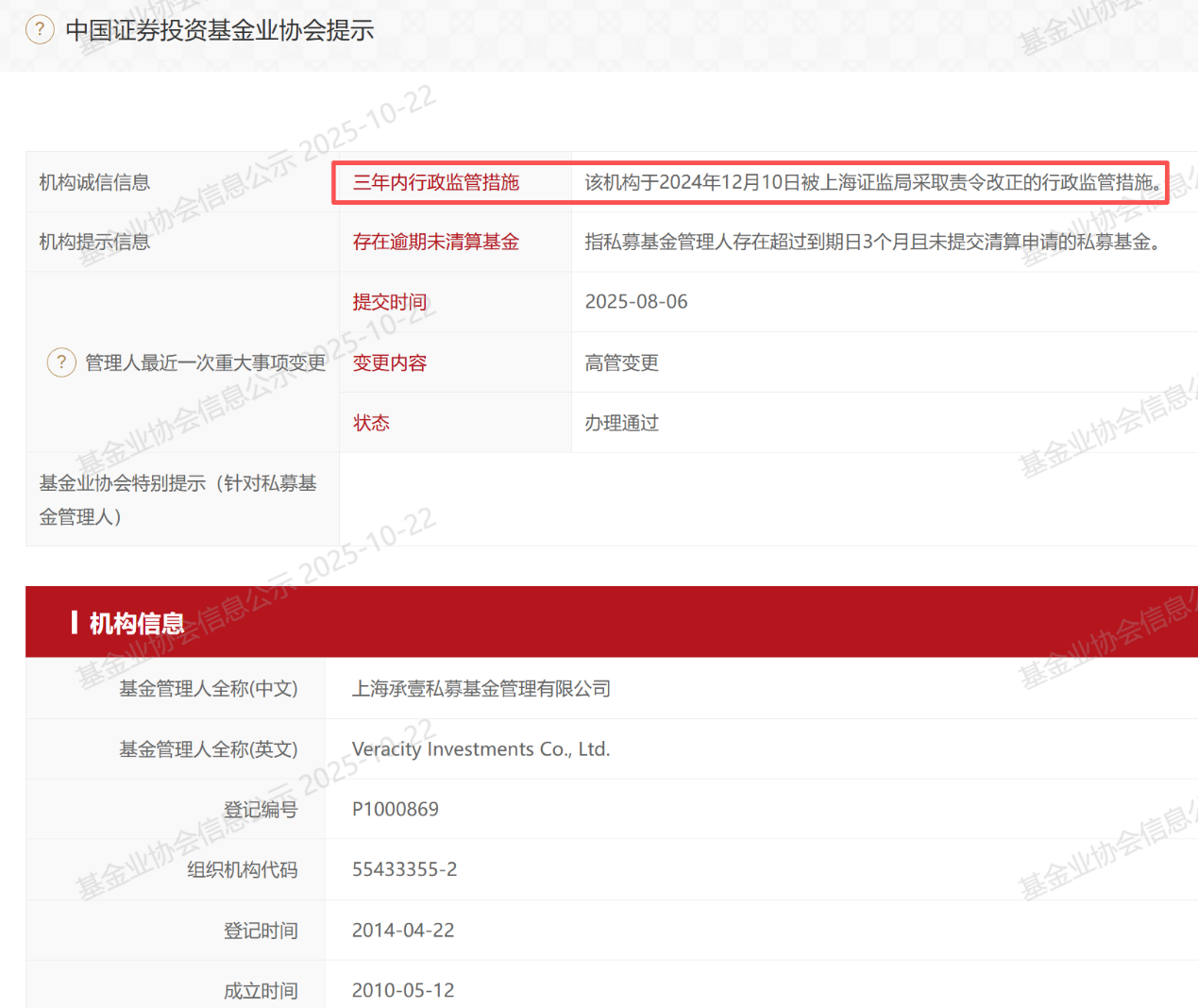1198x1008 pixels.
Task: Click the 登记时间 value 2014-04-22
Action: pos(403,930)
